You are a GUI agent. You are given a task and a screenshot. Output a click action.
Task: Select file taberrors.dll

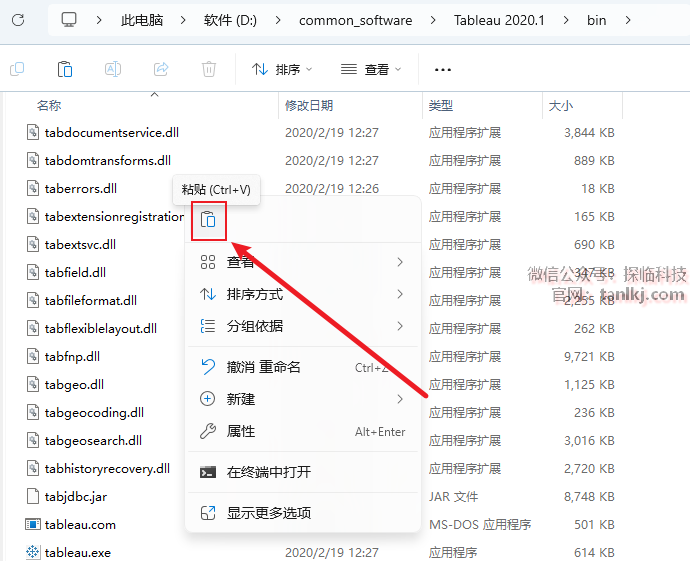pos(81,188)
